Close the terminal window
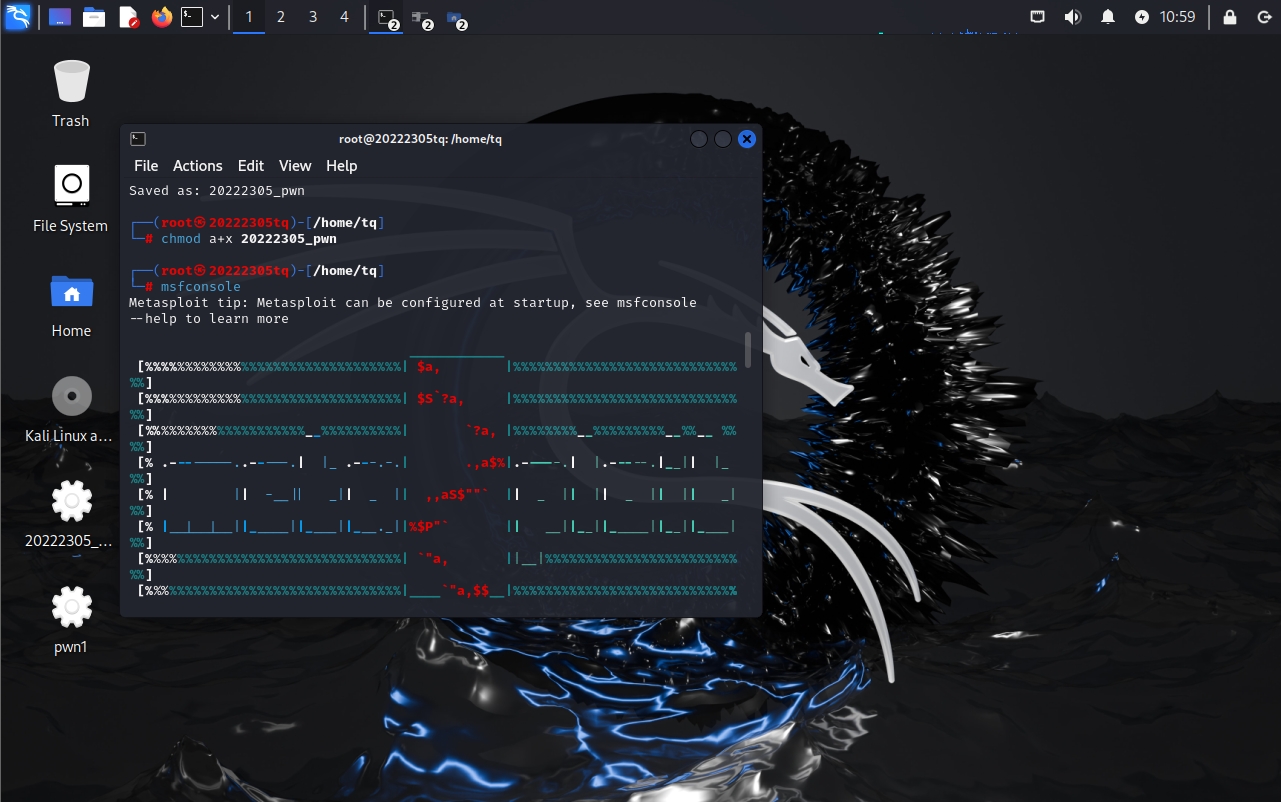This screenshot has width=1281, height=802. click(747, 139)
